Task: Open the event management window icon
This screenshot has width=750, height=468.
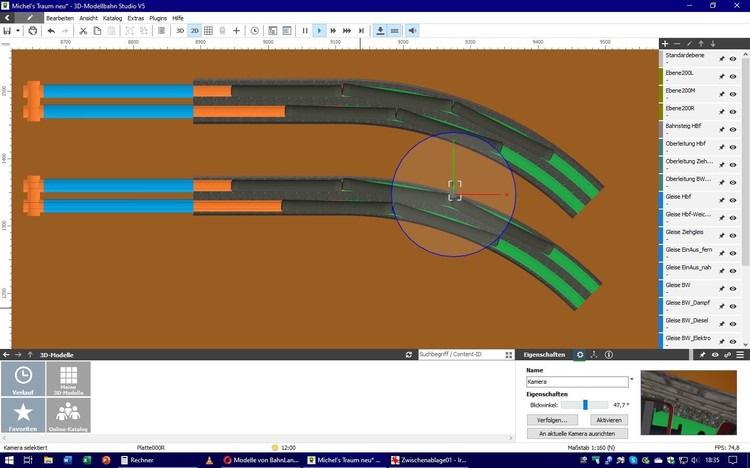Action: click(287, 31)
